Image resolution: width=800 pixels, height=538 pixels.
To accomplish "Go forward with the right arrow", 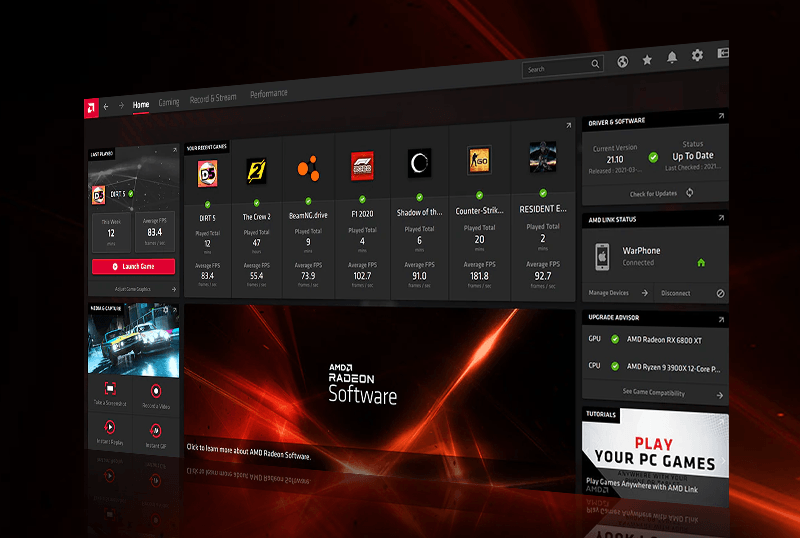I will pos(121,106).
